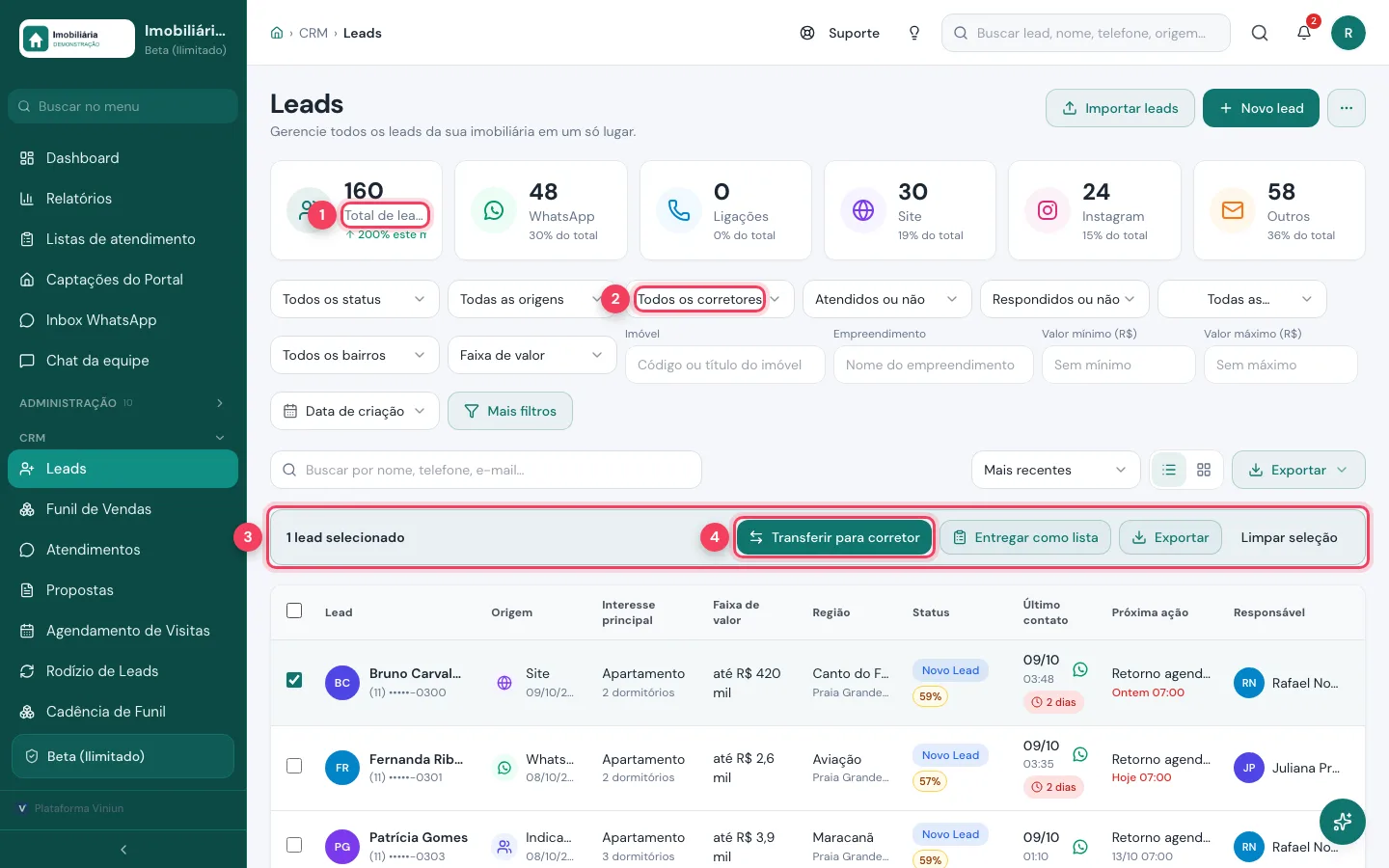Toggle the select-all checkbox in table header

[x=294, y=610]
